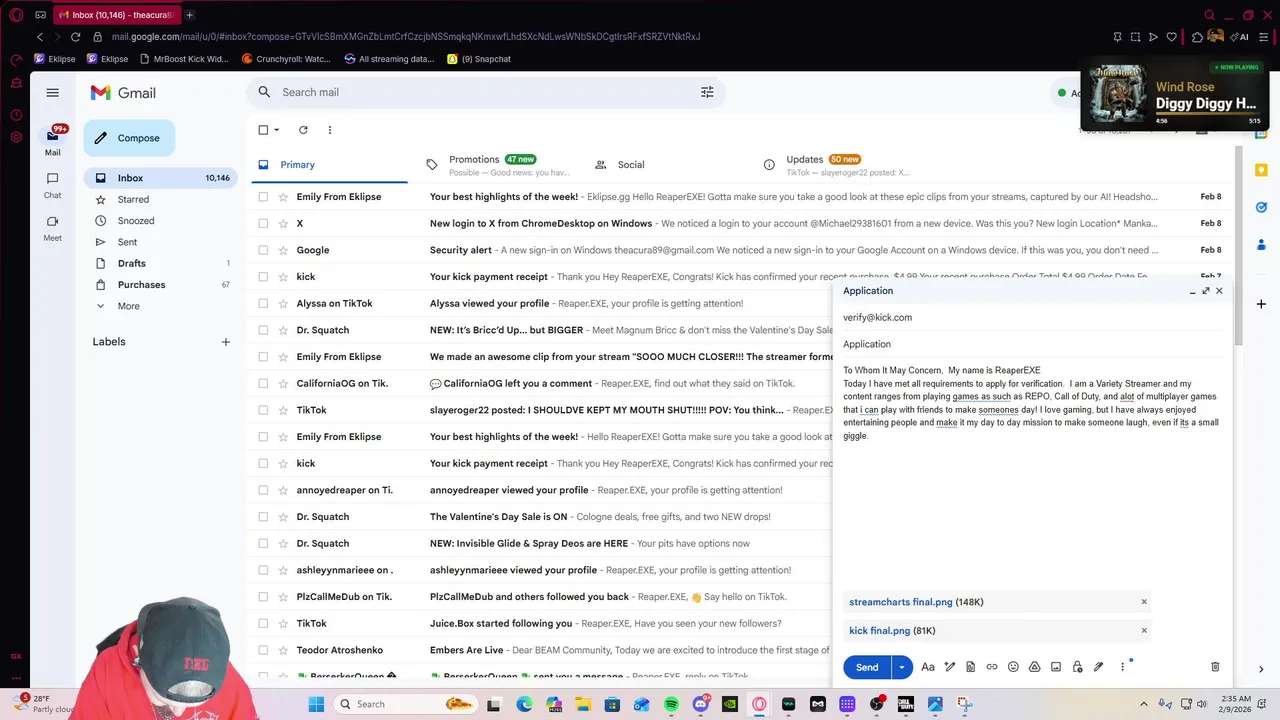1280x720 pixels.
Task: Toggle confidential mode lock icon
Action: pos(1077,667)
